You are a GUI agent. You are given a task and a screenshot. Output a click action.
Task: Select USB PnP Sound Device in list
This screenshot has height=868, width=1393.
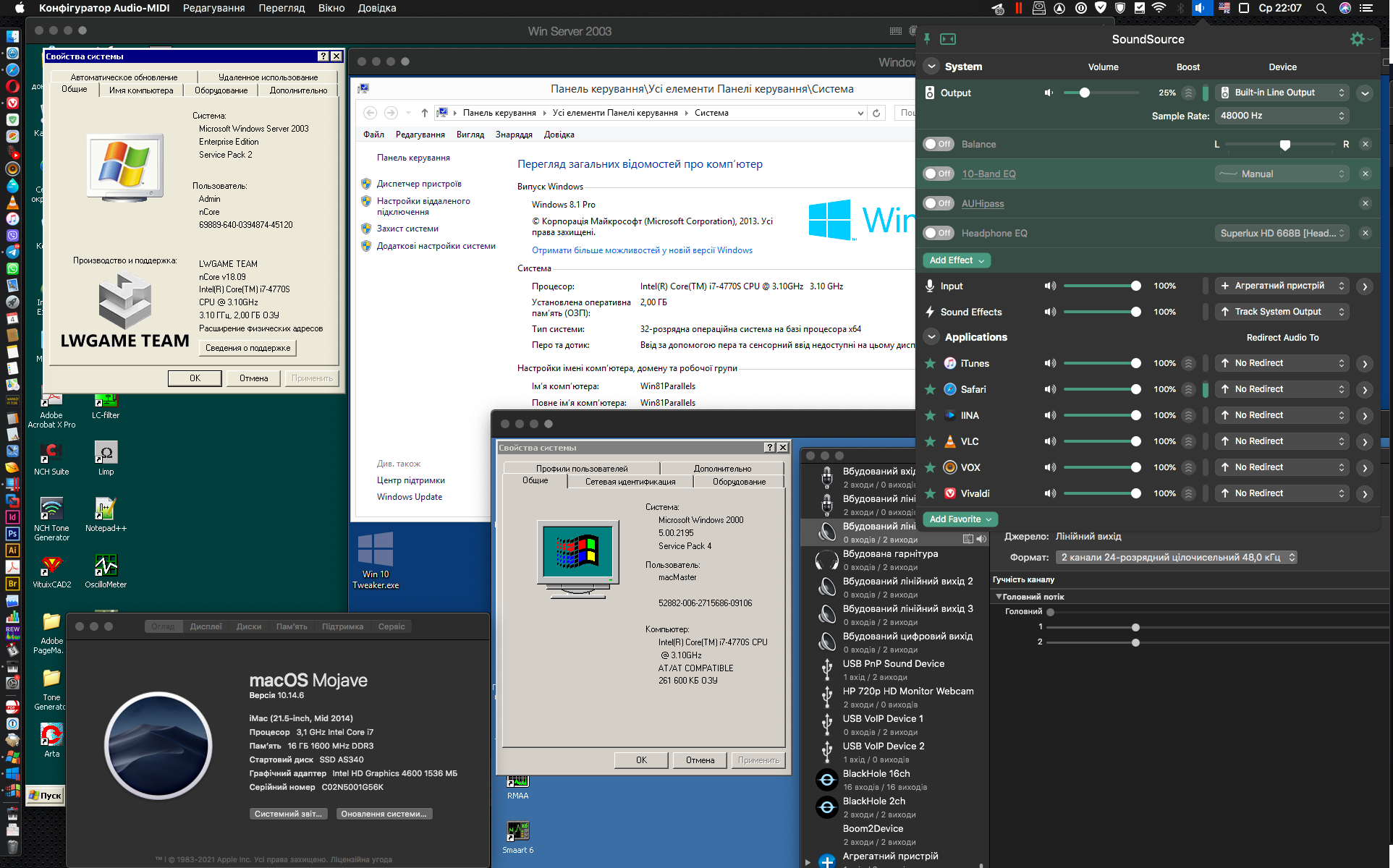click(895, 670)
